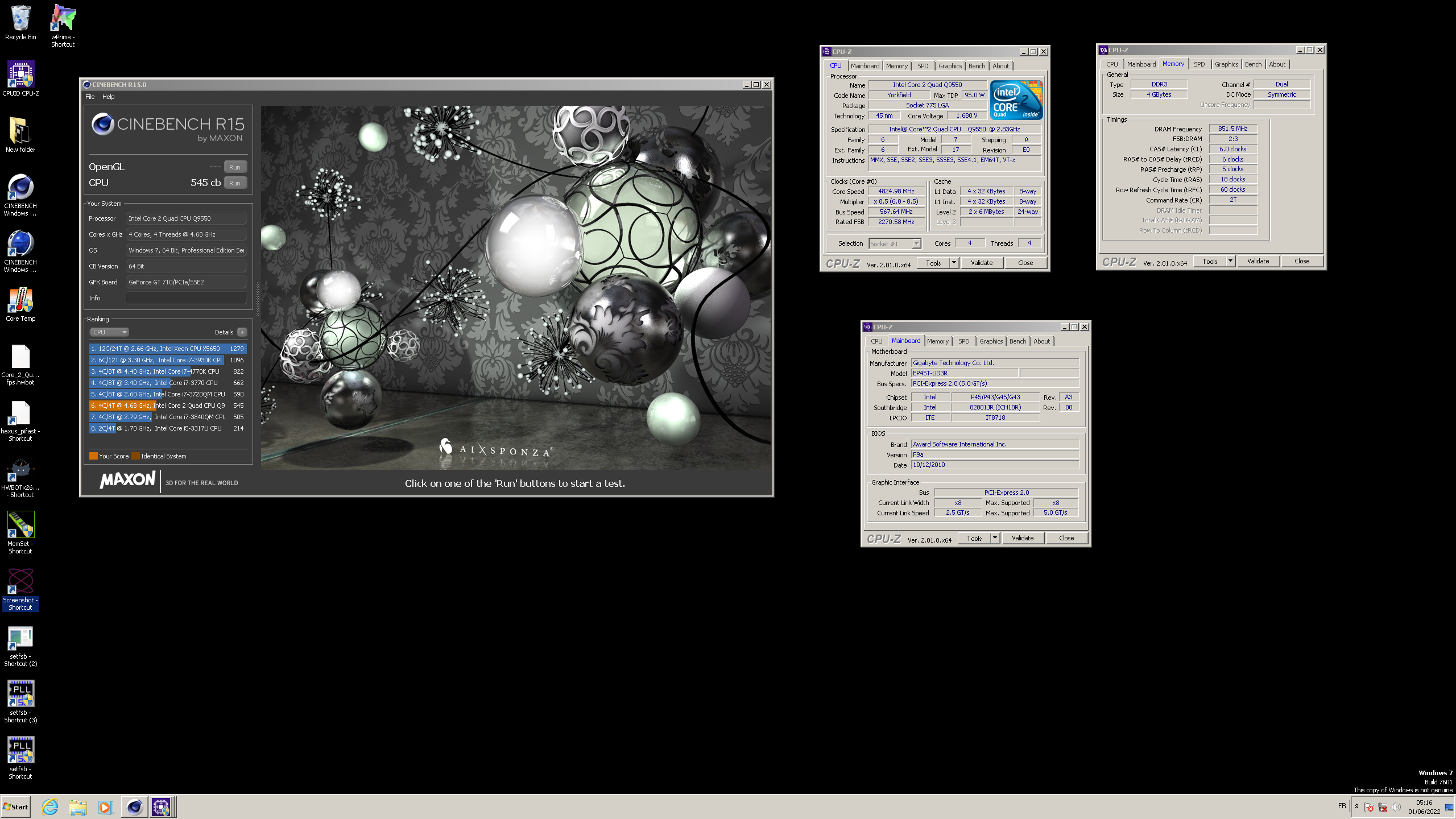This screenshot has height=819, width=1456.
Task: Click the Intel Core 2 Quad logo
Action: point(1016,100)
